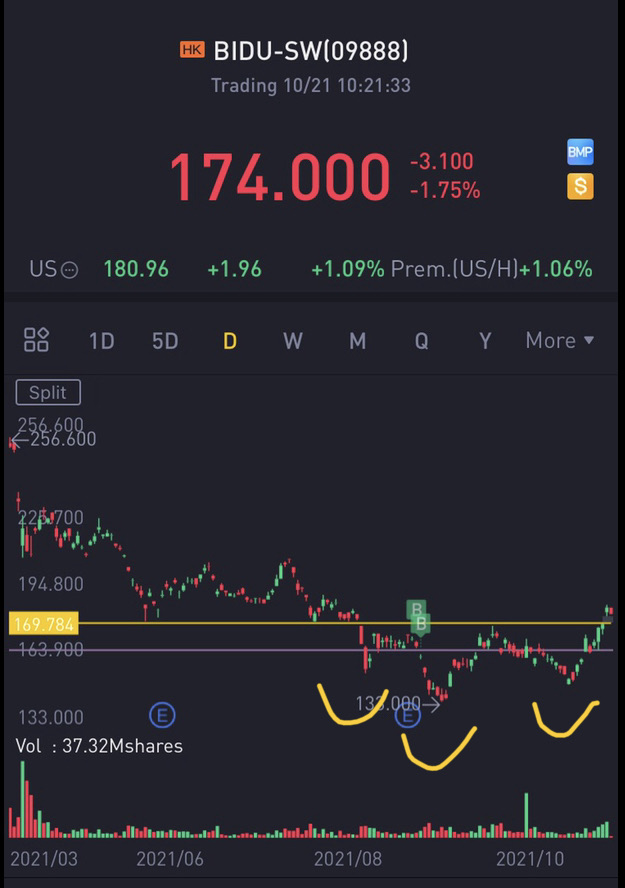This screenshot has width=625, height=888.
Task: Tap the 2021/06 date axis label
Action: click(x=170, y=859)
